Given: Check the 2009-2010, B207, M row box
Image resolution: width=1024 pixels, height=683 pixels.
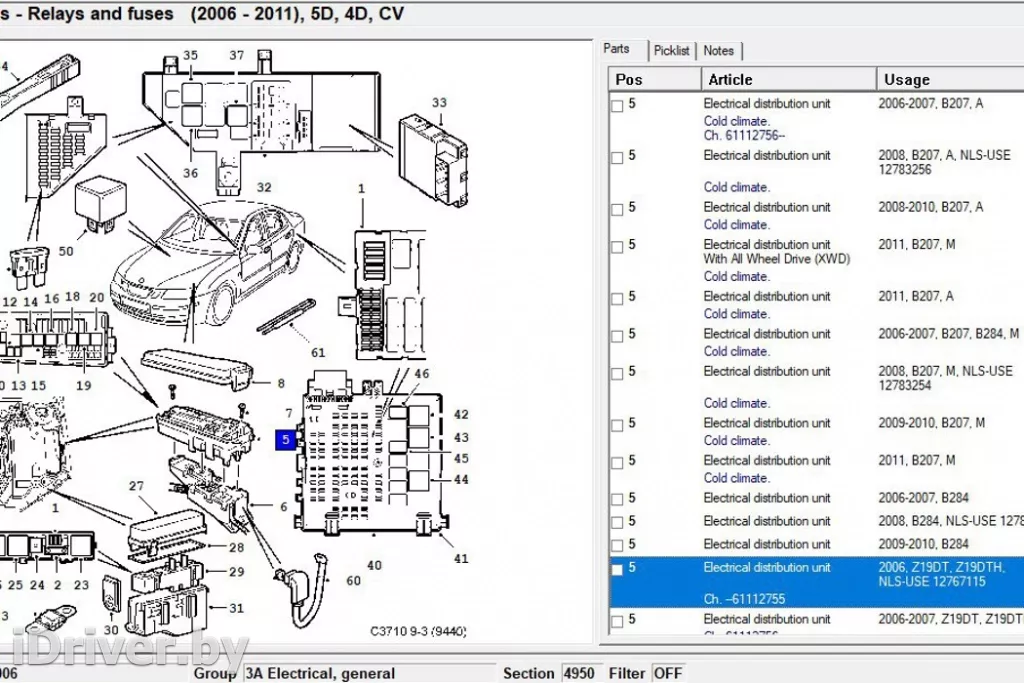Looking at the screenshot, I should click(617, 425).
